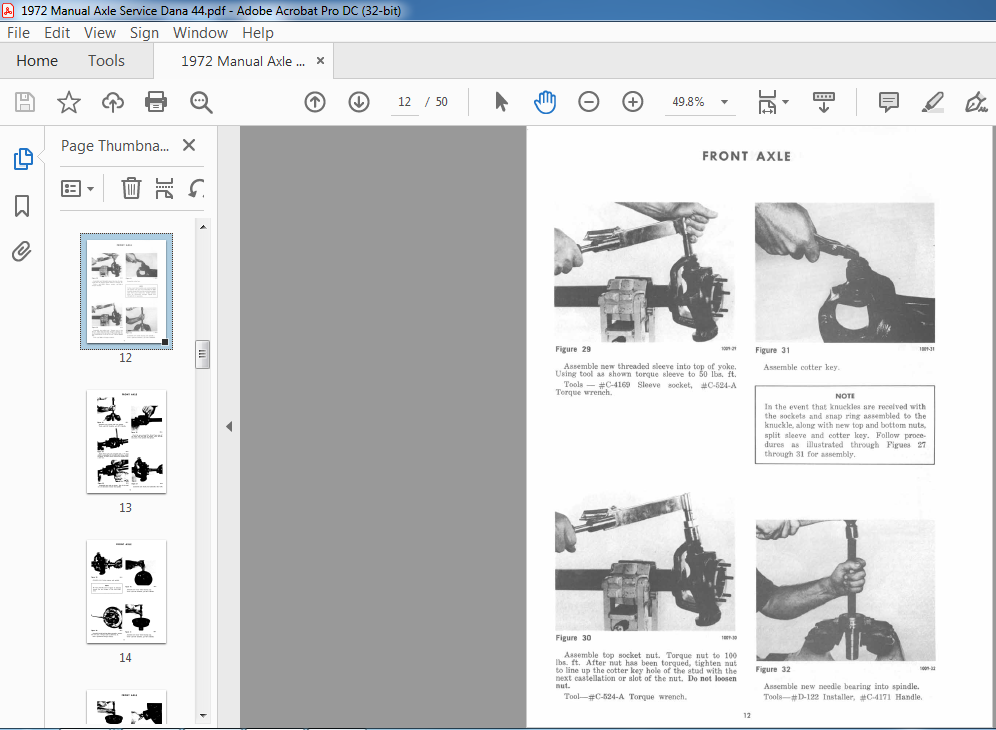Screen dimensions: 996x730
Task: Open the Attachments paperclip panel
Action: coord(22,252)
